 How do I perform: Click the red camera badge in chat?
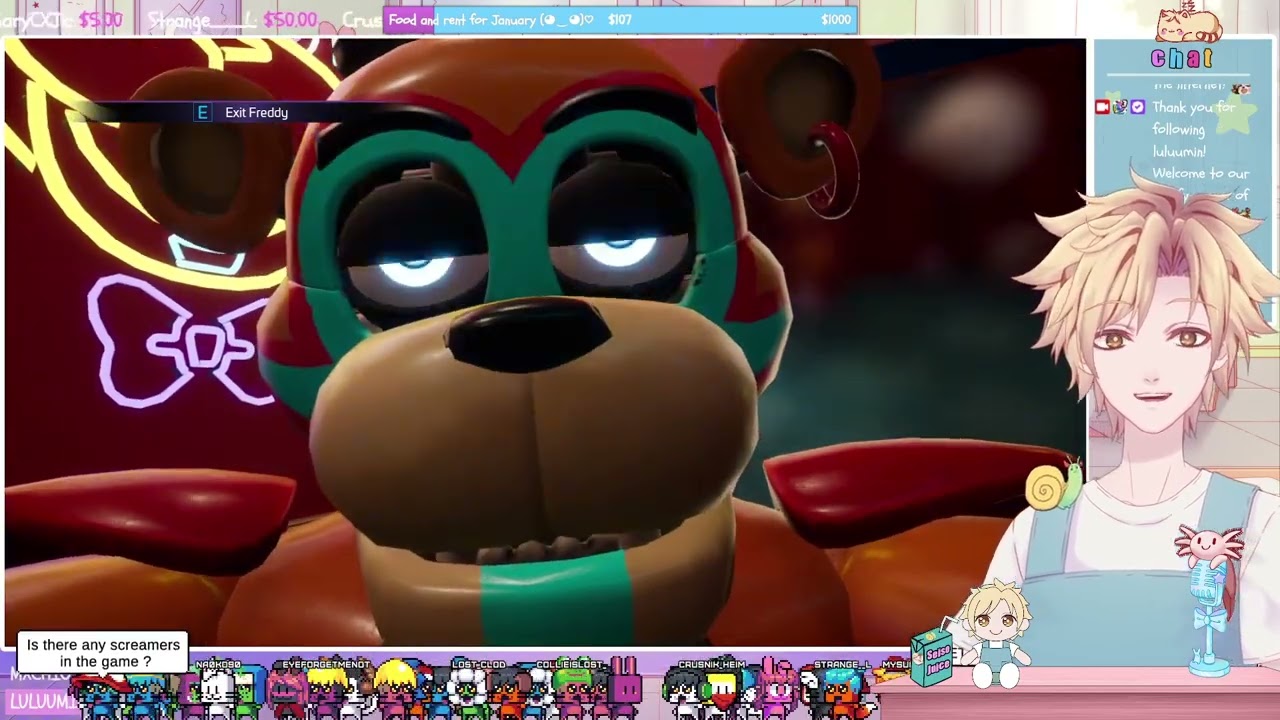tap(1102, 107)
